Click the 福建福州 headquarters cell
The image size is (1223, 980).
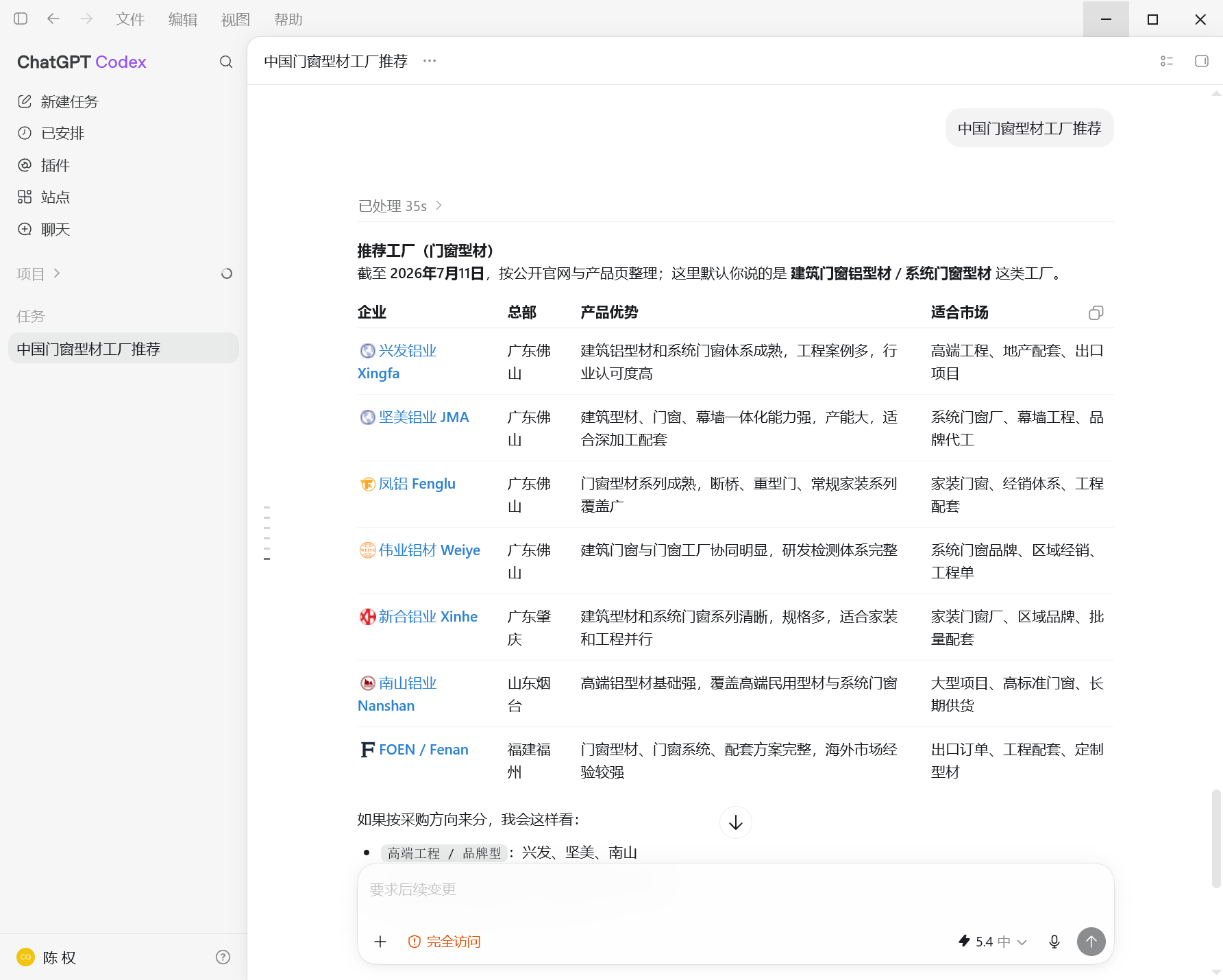pyautogui.click(x=529, y=761)
